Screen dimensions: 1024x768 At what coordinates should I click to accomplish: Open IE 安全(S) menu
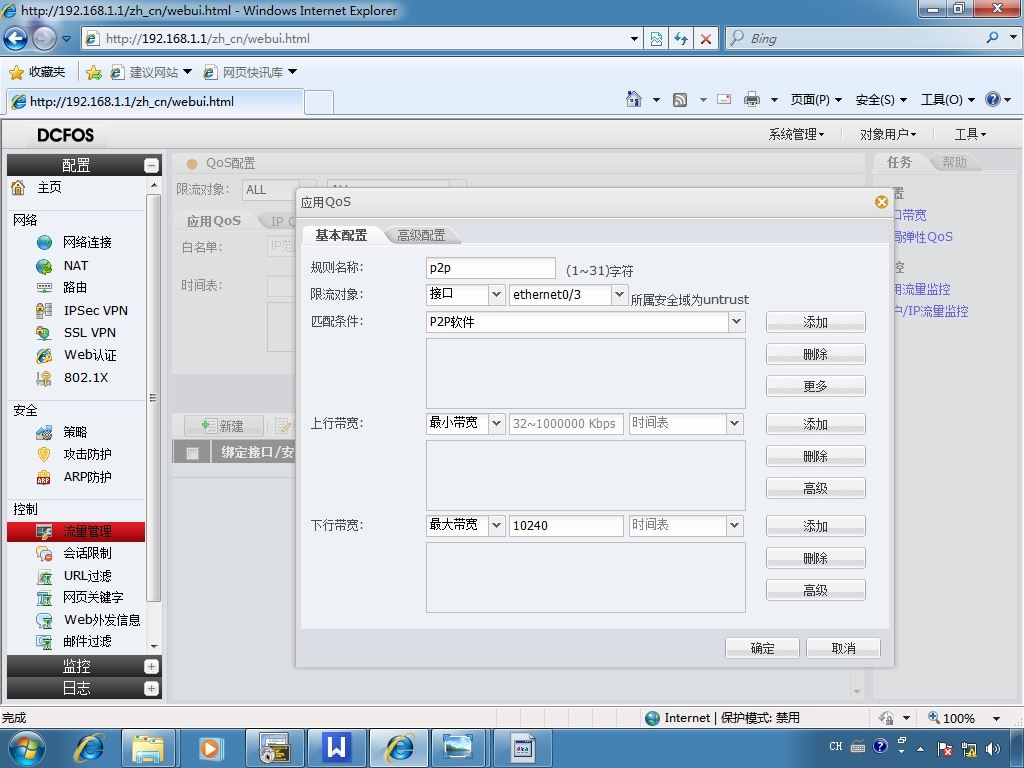click(x=882, y=100)
